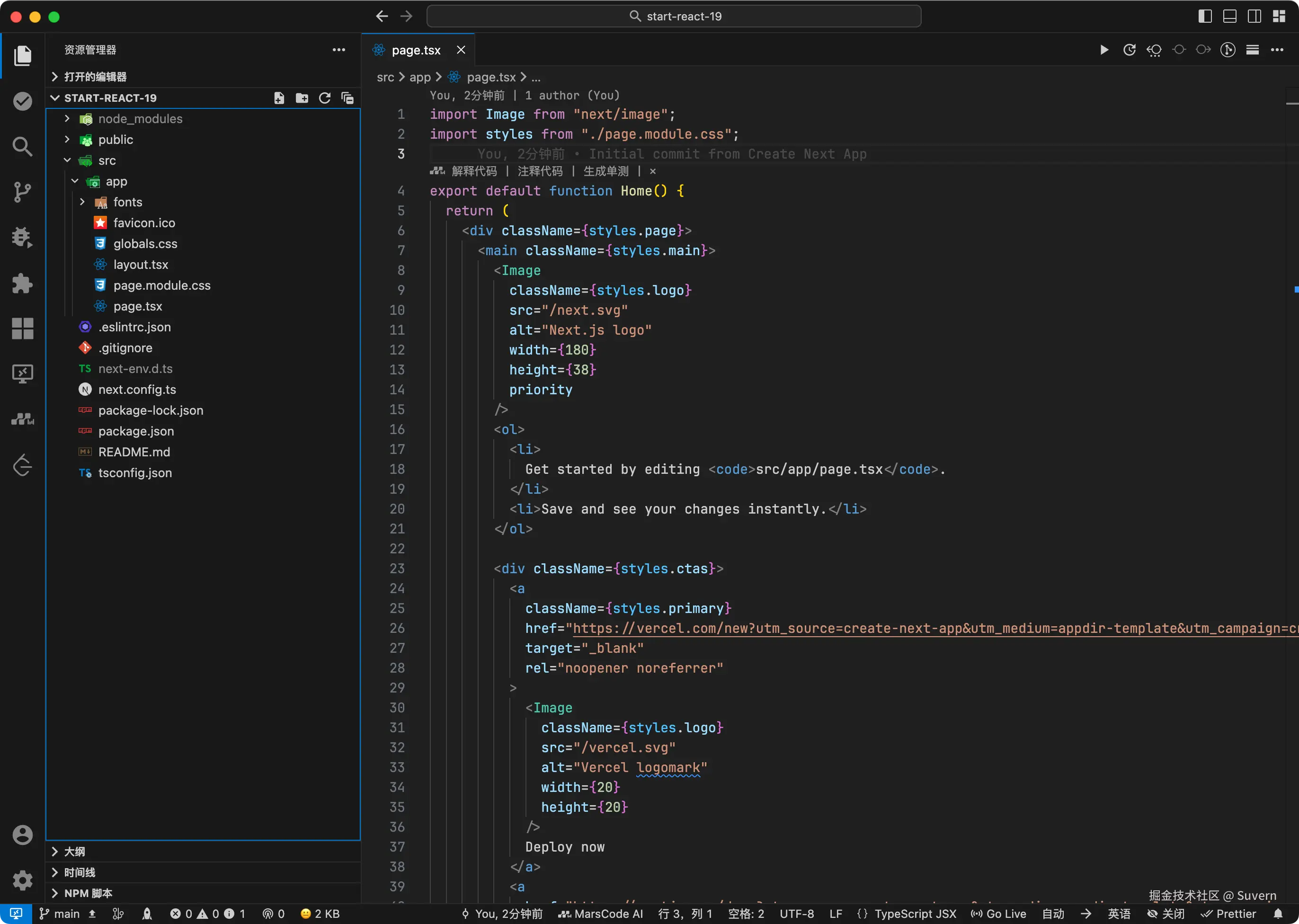Toggle the primary sidebar layout button

point(1204,17)
